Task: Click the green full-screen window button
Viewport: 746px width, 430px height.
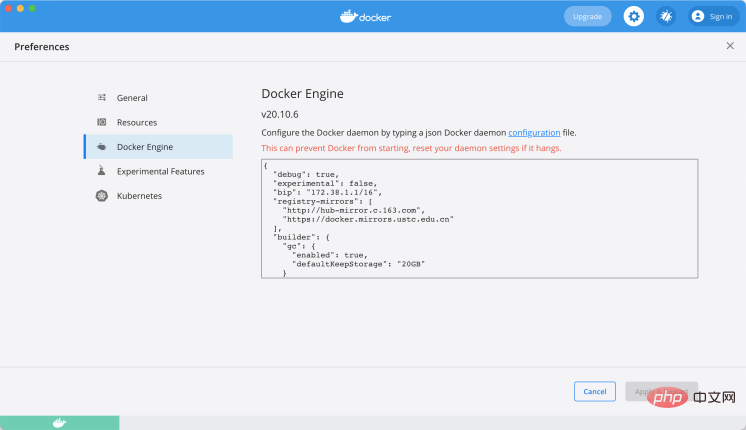Action: [32, 8]
